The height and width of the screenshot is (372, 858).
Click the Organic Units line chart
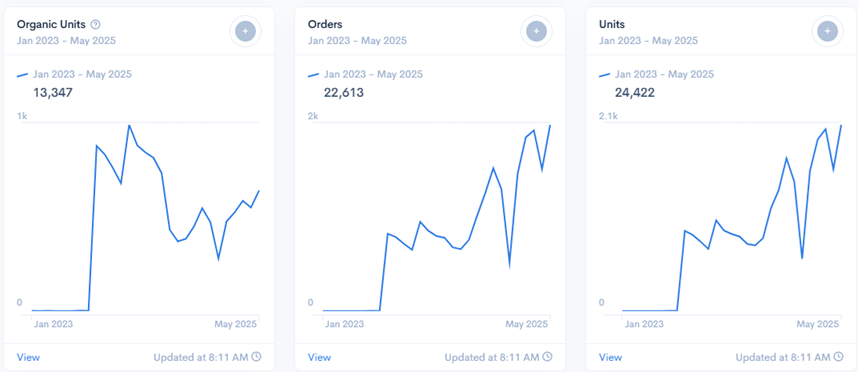click(x=145, y=218)
